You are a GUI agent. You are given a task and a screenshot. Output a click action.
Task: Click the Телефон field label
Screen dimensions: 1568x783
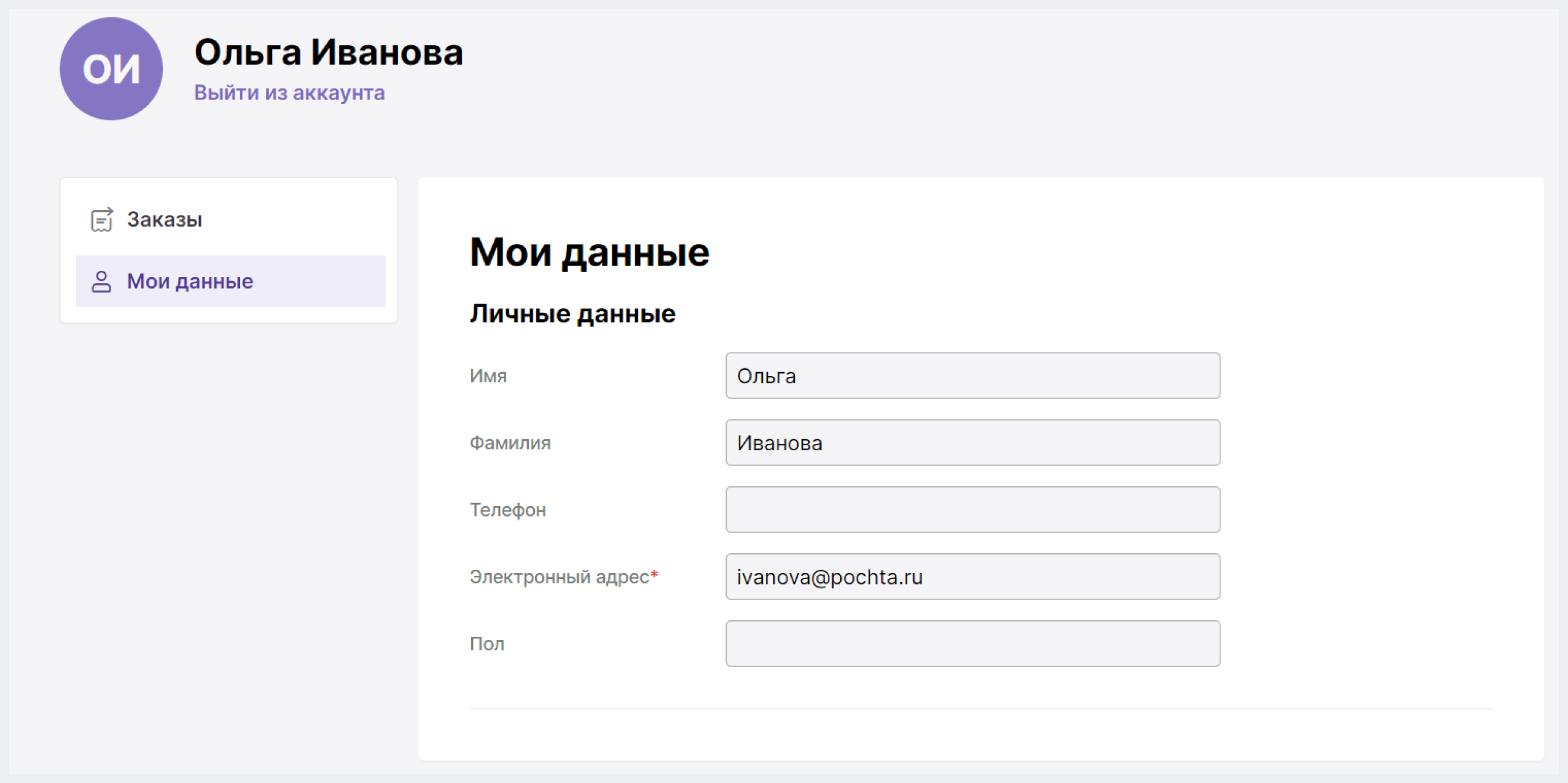(508, 510)
